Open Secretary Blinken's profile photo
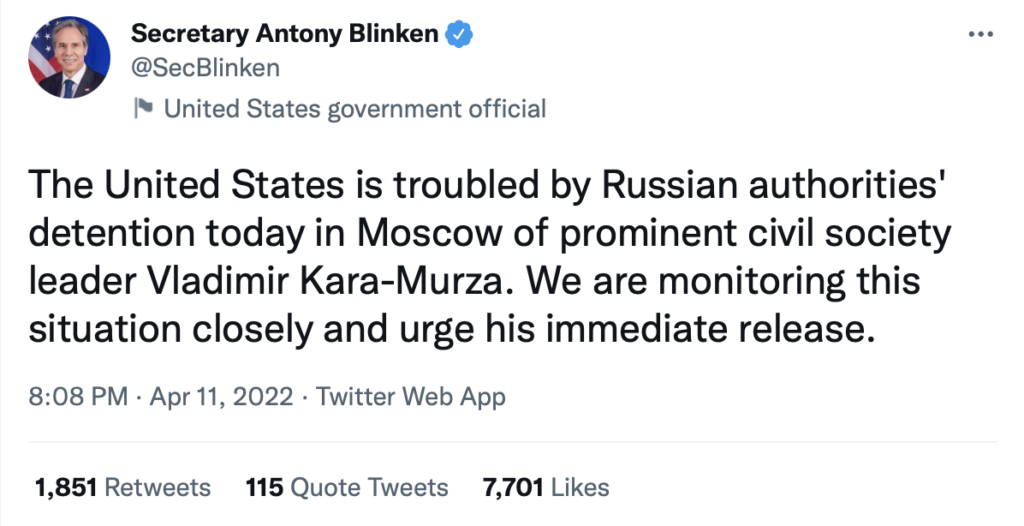1024x526 pixels. tap(67, 59)
